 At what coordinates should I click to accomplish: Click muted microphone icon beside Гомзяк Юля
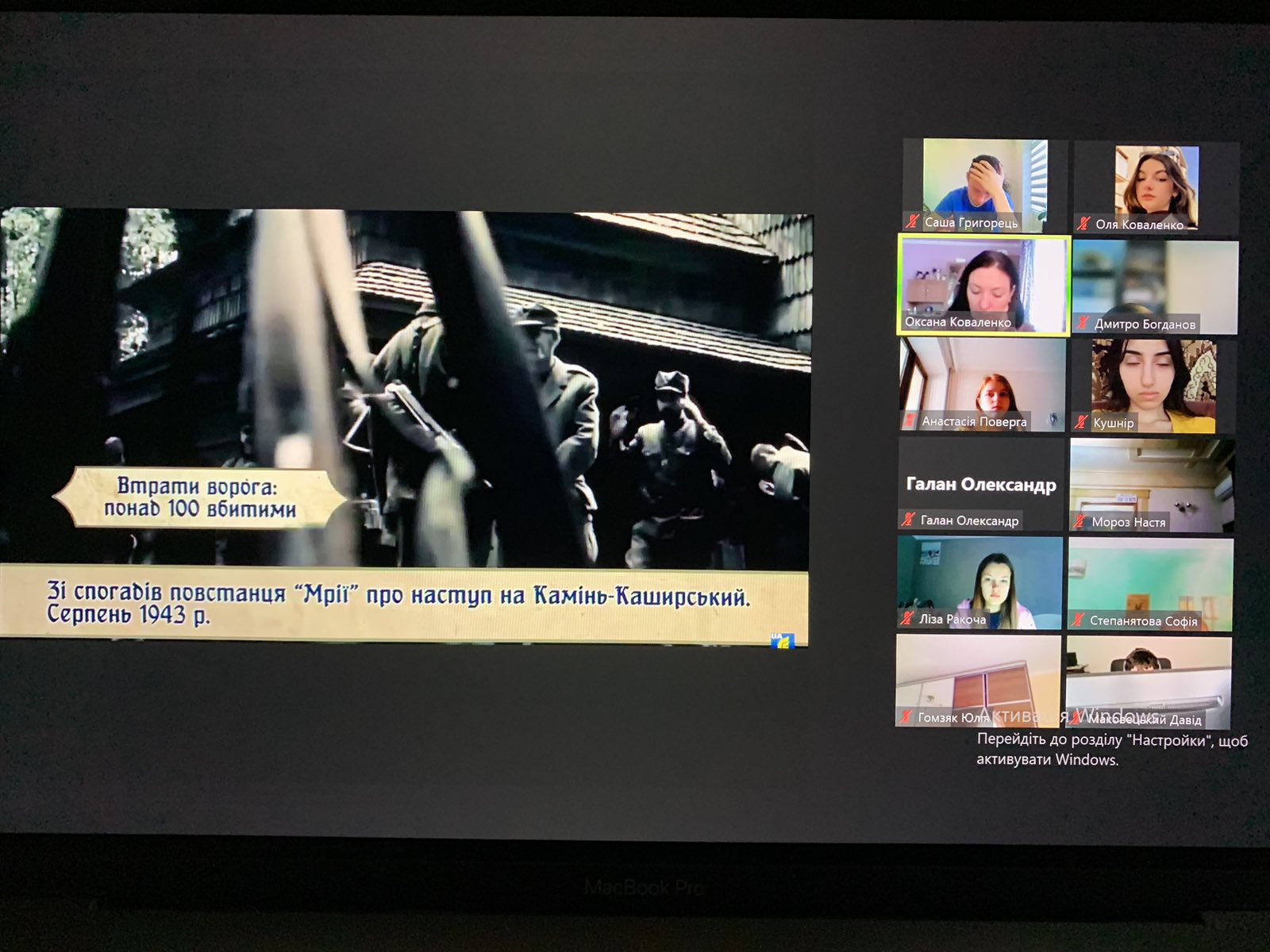pos(906,716)
